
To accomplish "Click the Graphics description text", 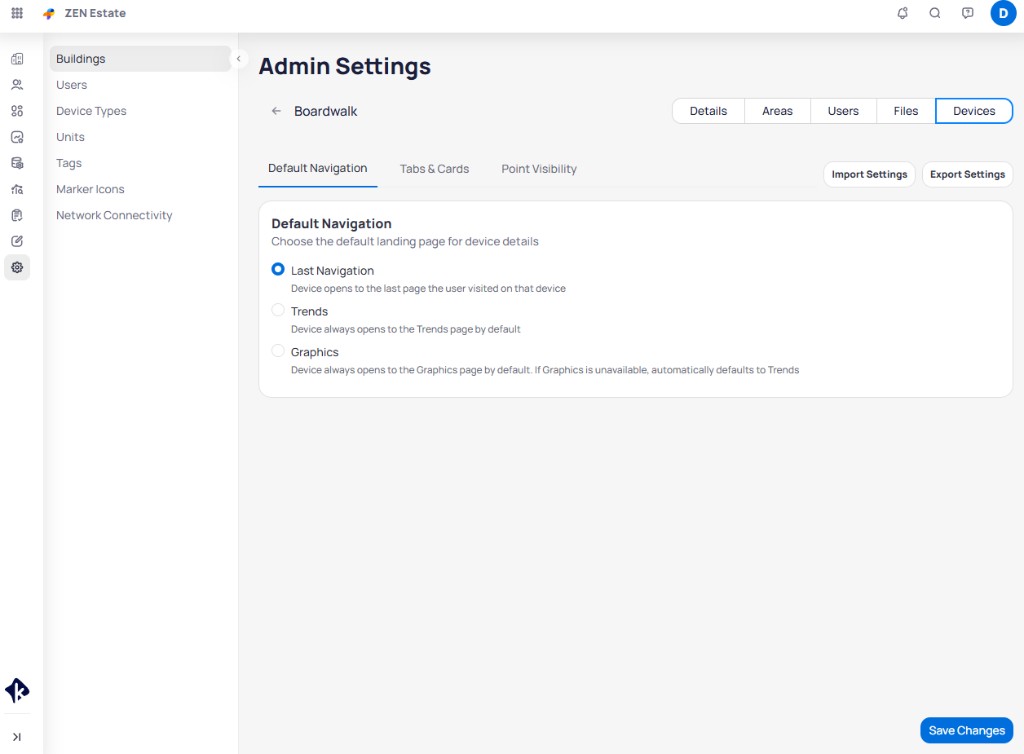I will [545, 369].
